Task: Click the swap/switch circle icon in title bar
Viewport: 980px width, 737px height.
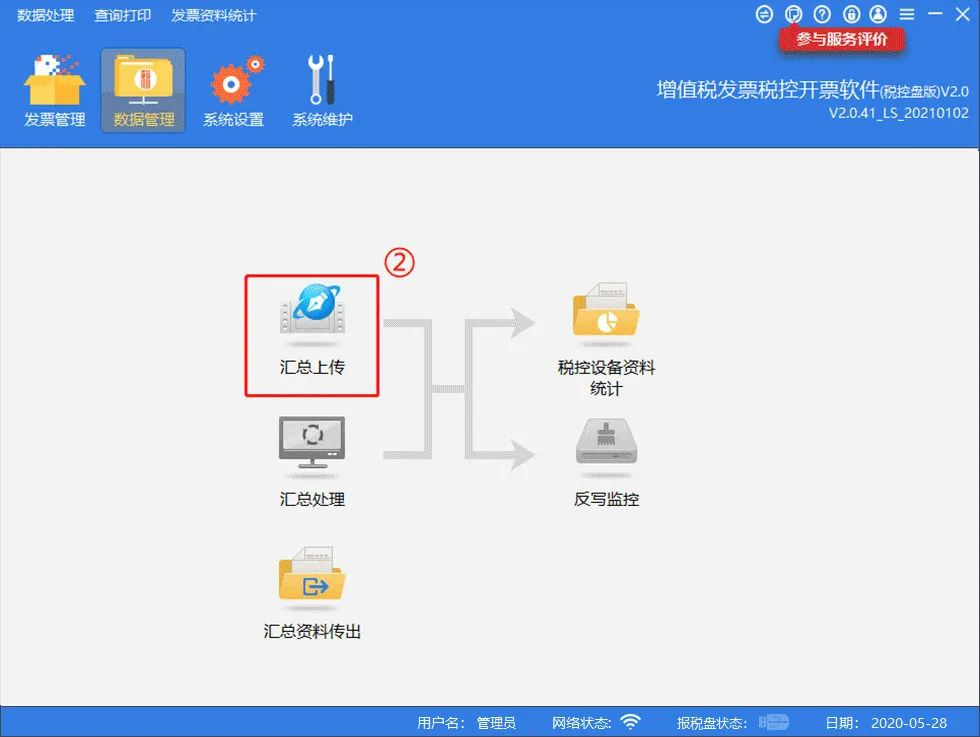Action: pos(764,14)
